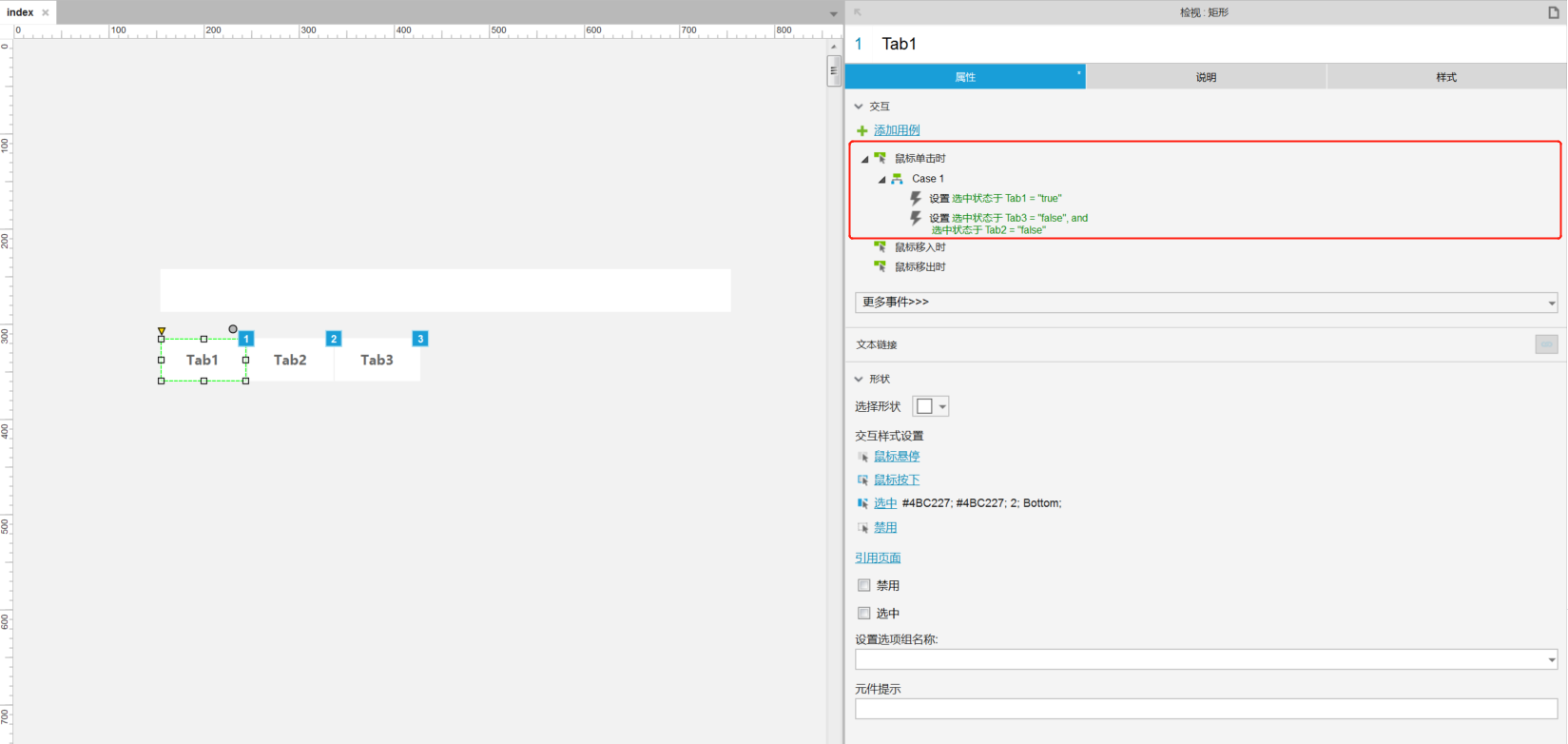Click the pop-out arrow icon of inspector panel

858,12
